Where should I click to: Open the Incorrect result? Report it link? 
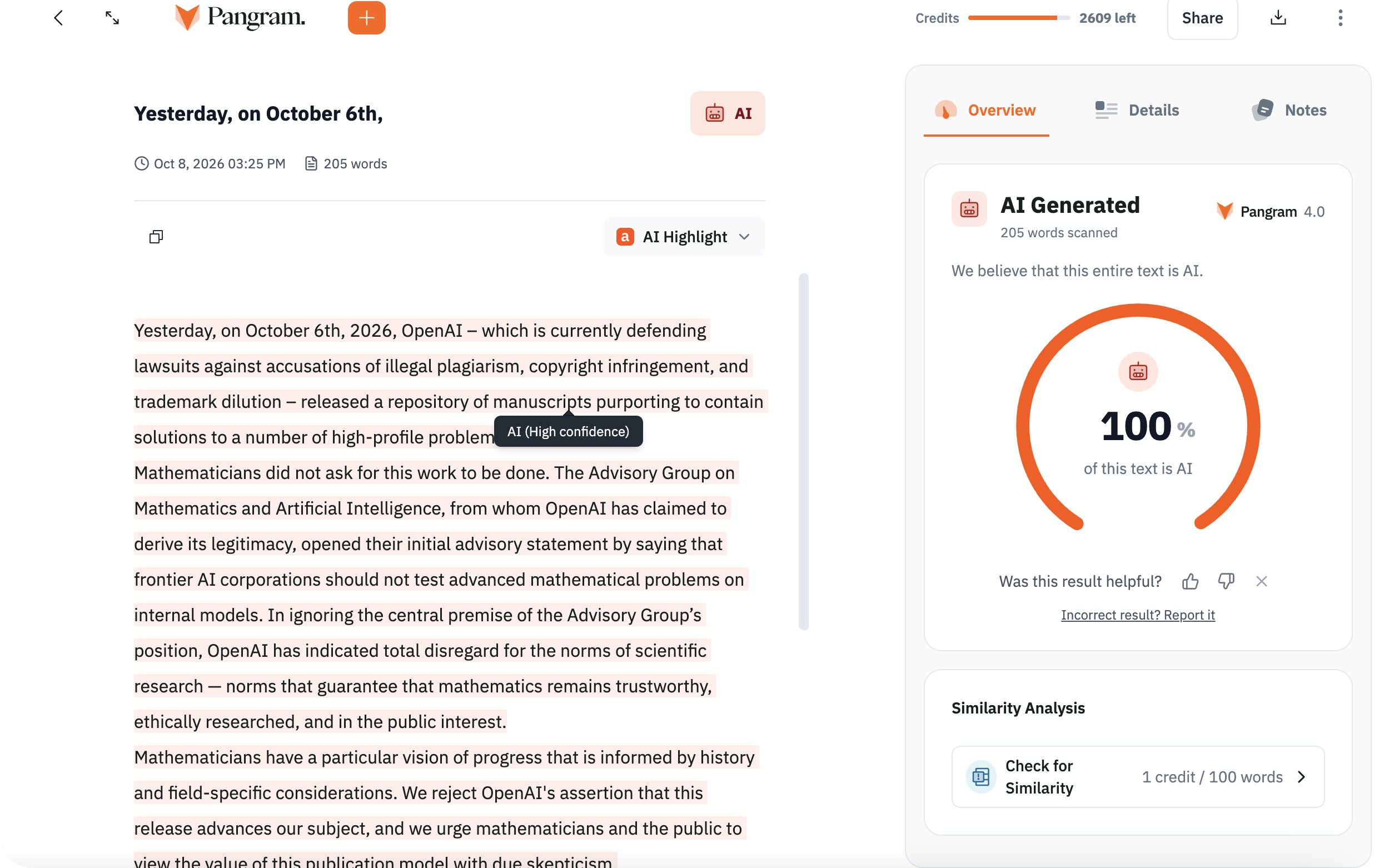pyautogui.click(x=1137, y=615)
